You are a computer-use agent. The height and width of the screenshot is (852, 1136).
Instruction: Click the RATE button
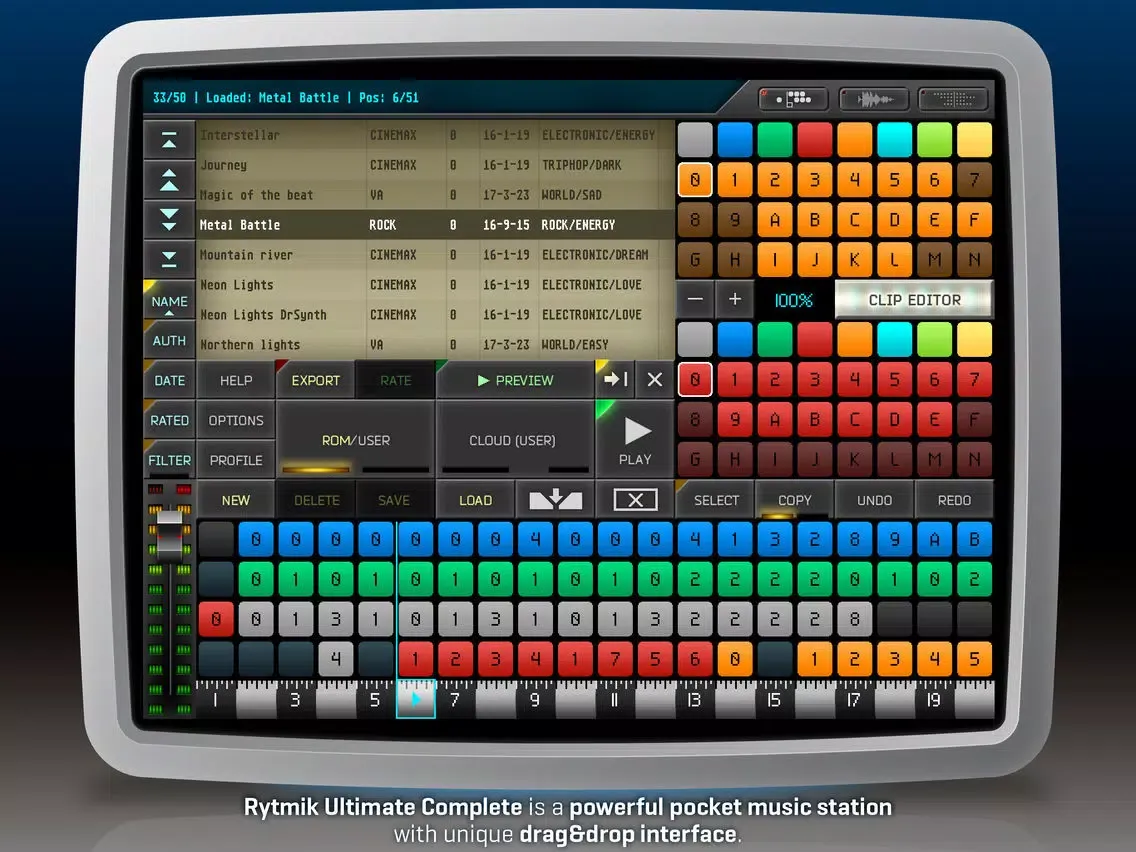(x=396, y=380)
